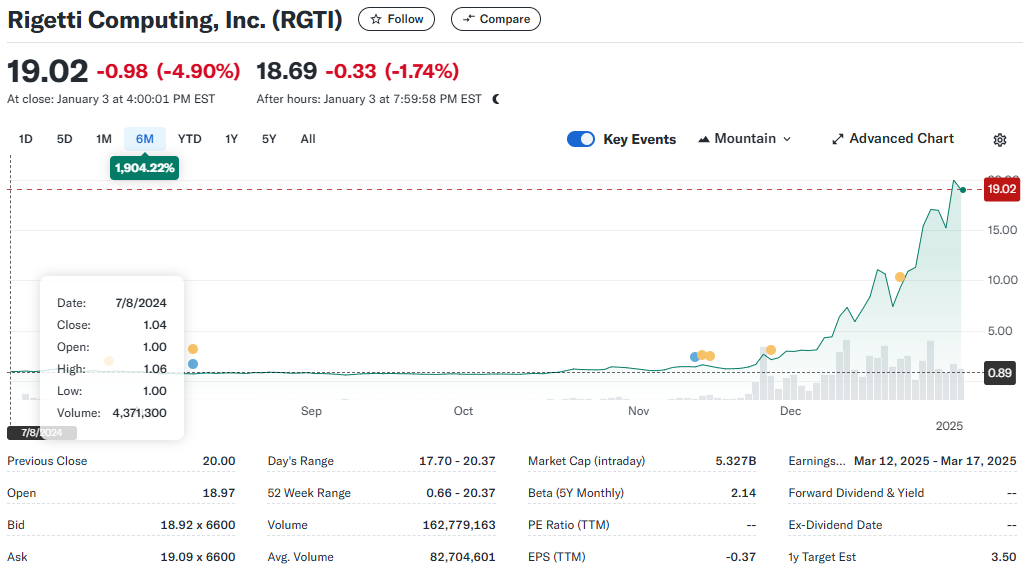Click the Open value 18.97
Viewport: 1033px width, 576px height.
[x=219, y=493]
